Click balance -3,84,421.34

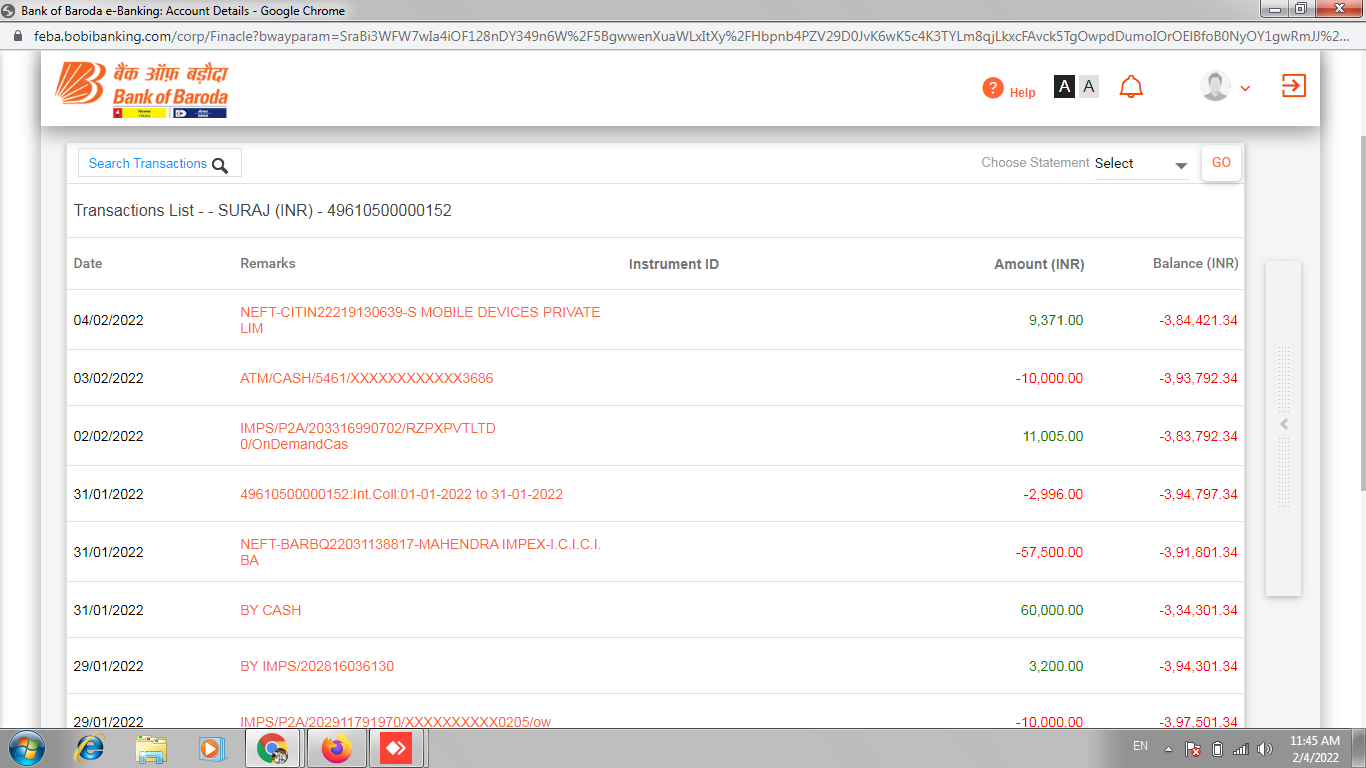coord(1198,321)
